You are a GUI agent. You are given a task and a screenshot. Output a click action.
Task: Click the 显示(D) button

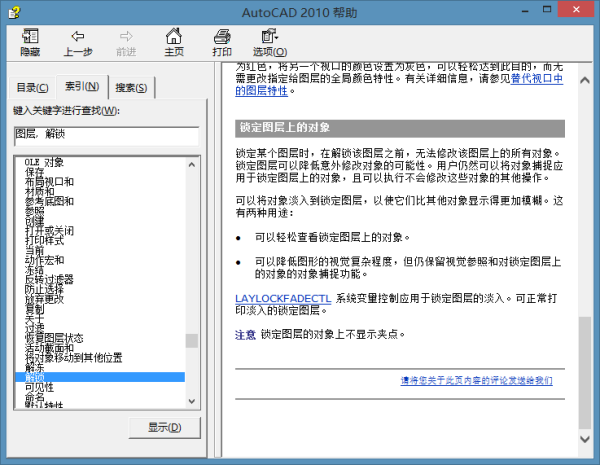tap(165, 427)
